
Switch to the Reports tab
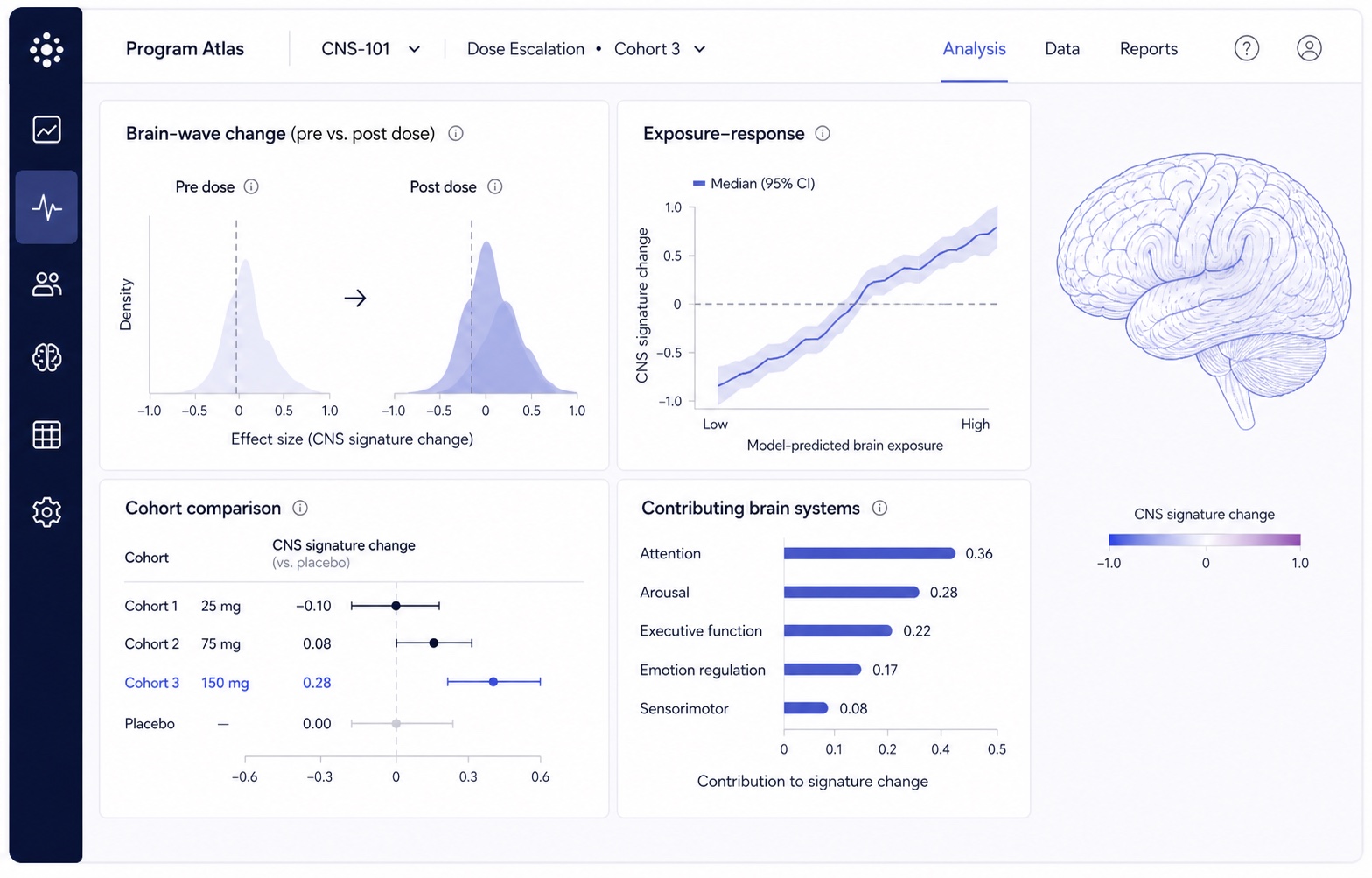point(1149,49)
